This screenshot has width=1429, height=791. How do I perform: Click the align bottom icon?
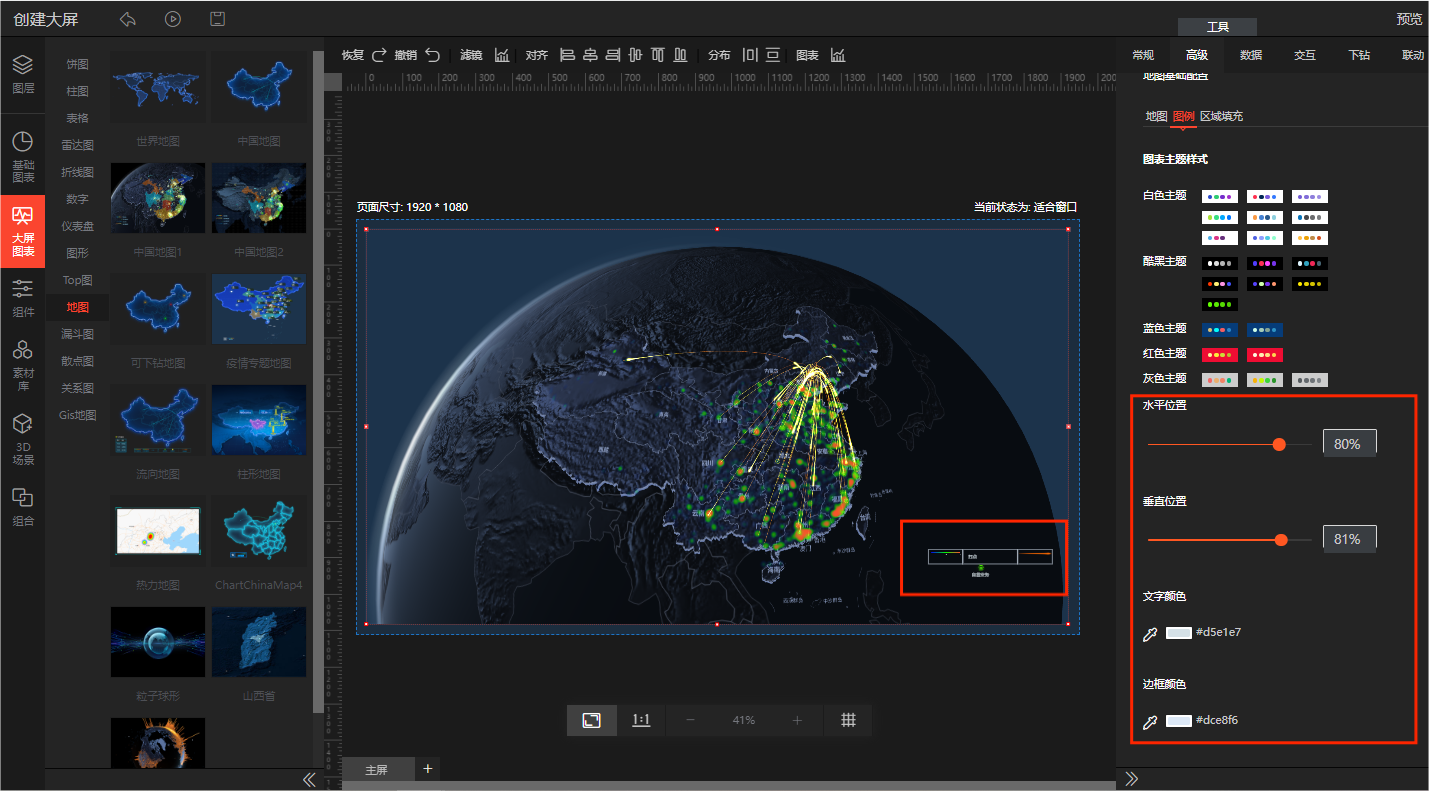(x=681, y=55)
